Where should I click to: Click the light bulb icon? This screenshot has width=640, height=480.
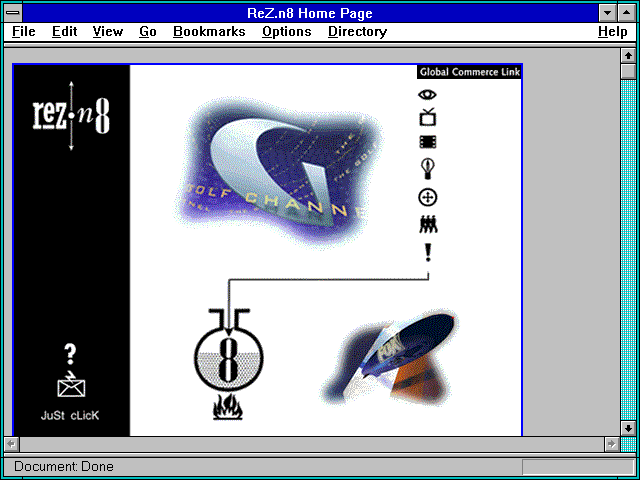(428, 169)
